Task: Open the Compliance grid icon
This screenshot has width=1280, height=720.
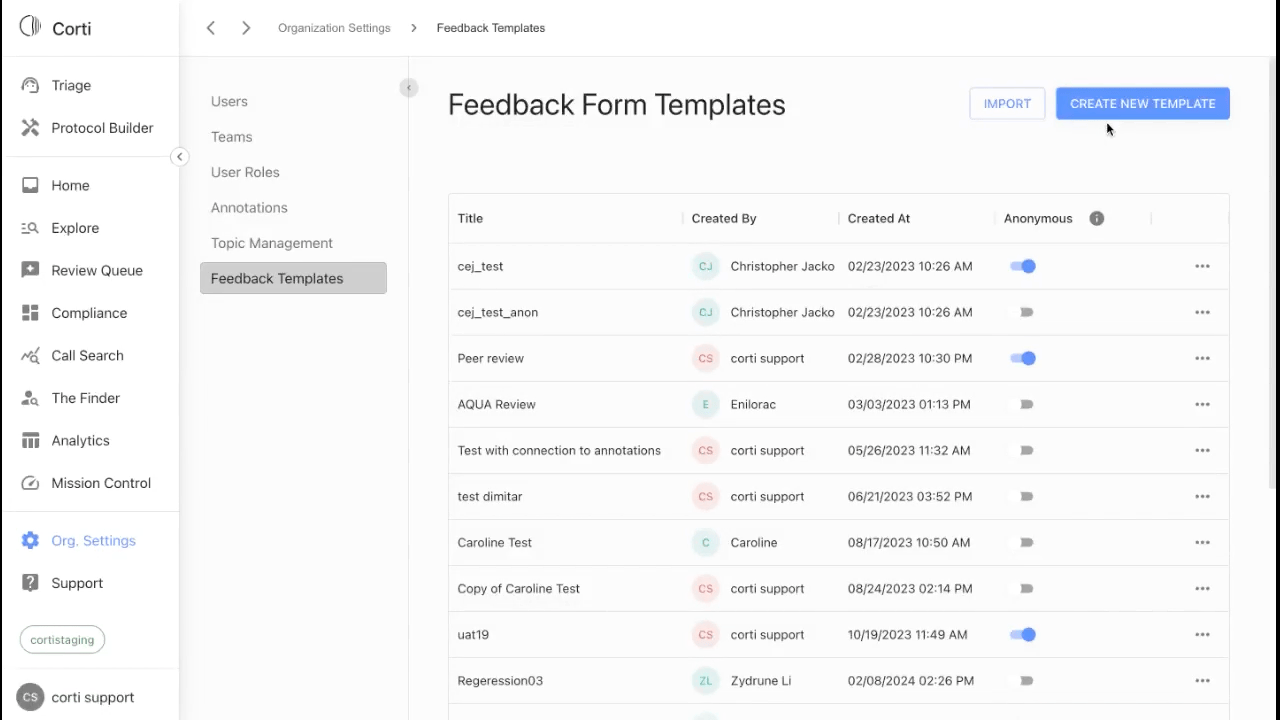Action: [x=30, y=313]
